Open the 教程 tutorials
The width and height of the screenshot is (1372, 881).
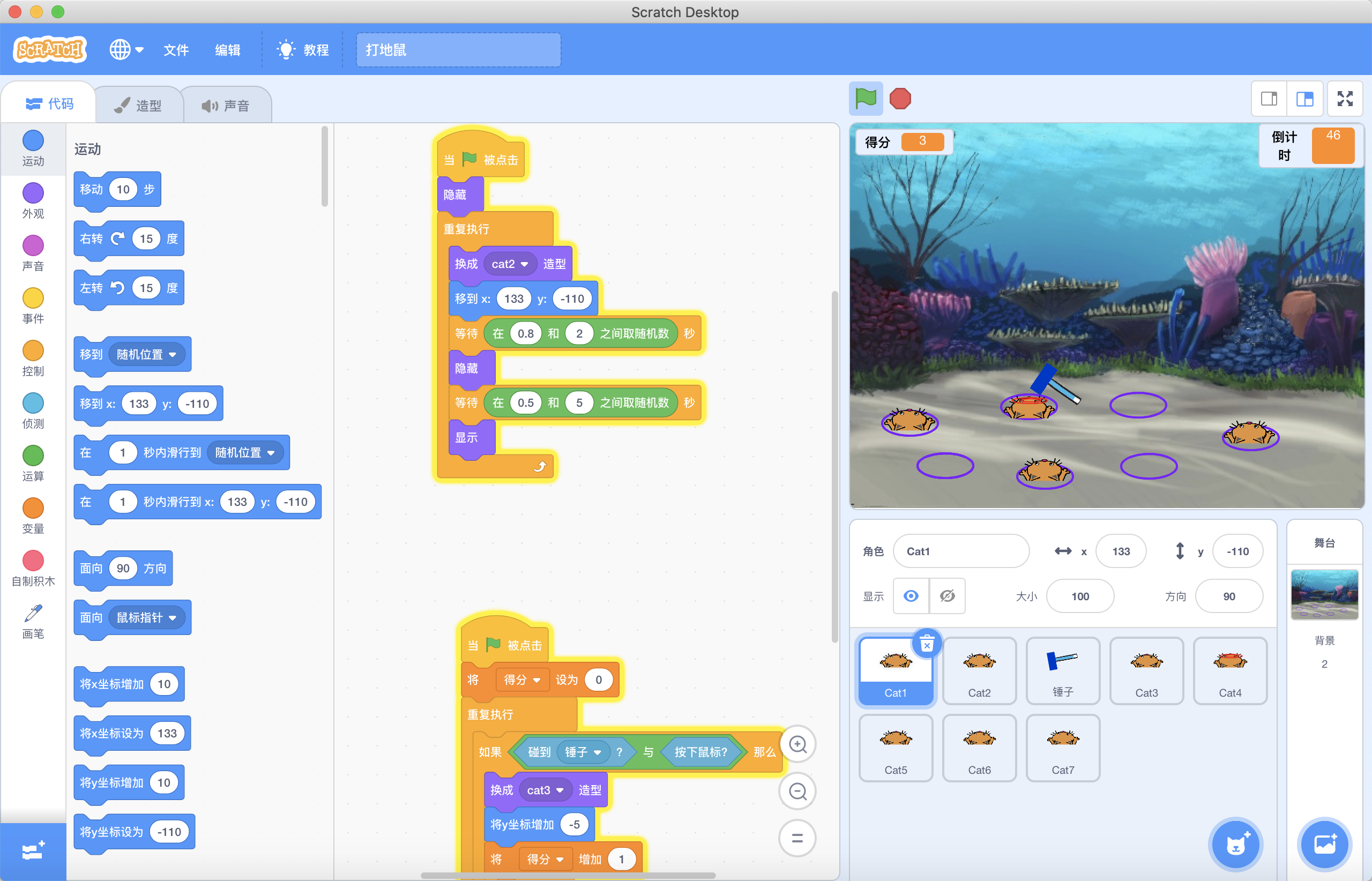[x=303, y=50]
